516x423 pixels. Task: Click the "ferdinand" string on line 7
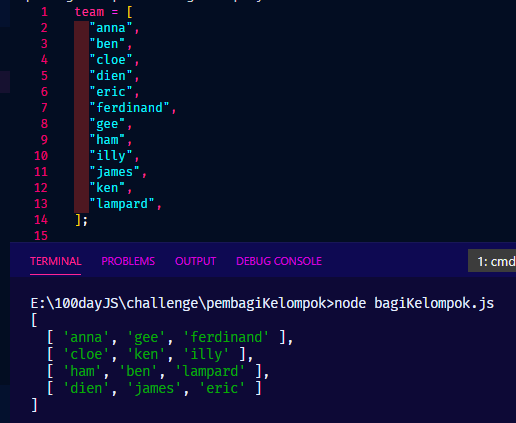click(129, 108)
